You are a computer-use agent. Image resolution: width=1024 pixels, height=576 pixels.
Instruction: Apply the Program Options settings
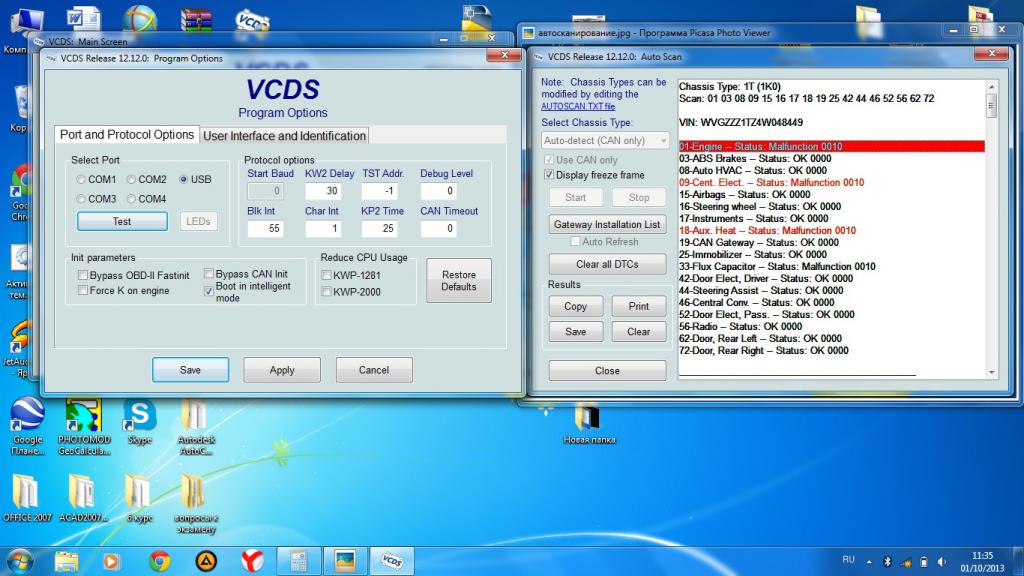(282, 370)
